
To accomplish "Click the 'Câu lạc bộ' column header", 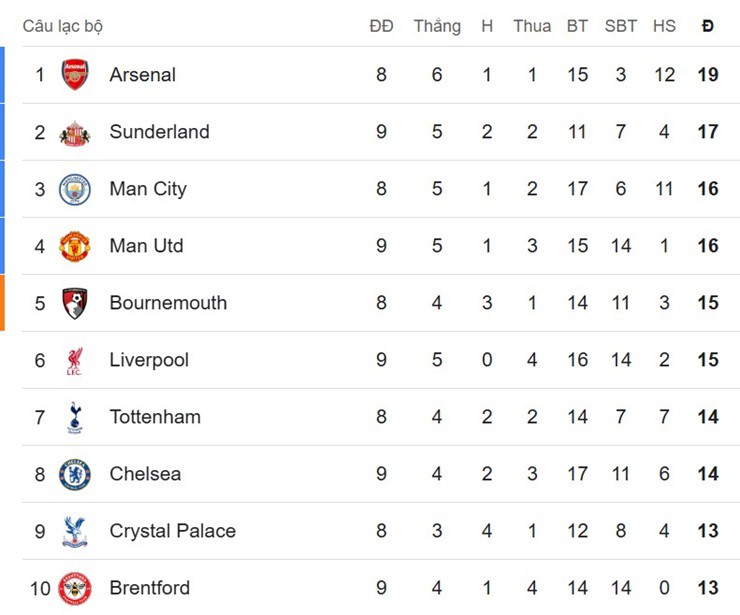I will pos(62,26).
